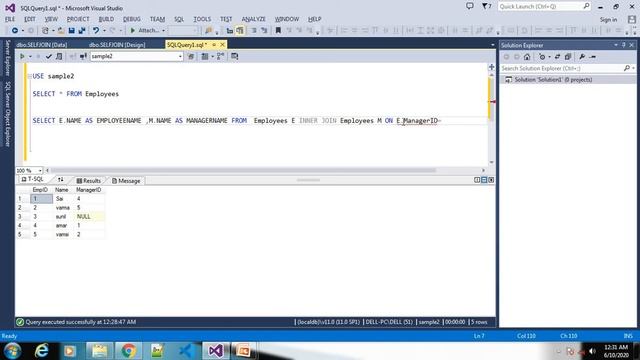Click the Home icon in Solution Explorer
The image size is (640, 360).
click(x=527, y=57)
